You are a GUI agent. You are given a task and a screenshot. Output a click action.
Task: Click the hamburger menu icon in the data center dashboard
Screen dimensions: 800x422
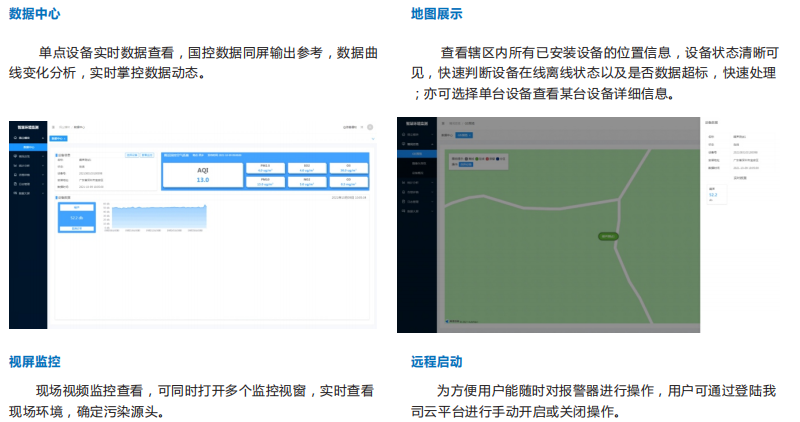coord(54,127)
